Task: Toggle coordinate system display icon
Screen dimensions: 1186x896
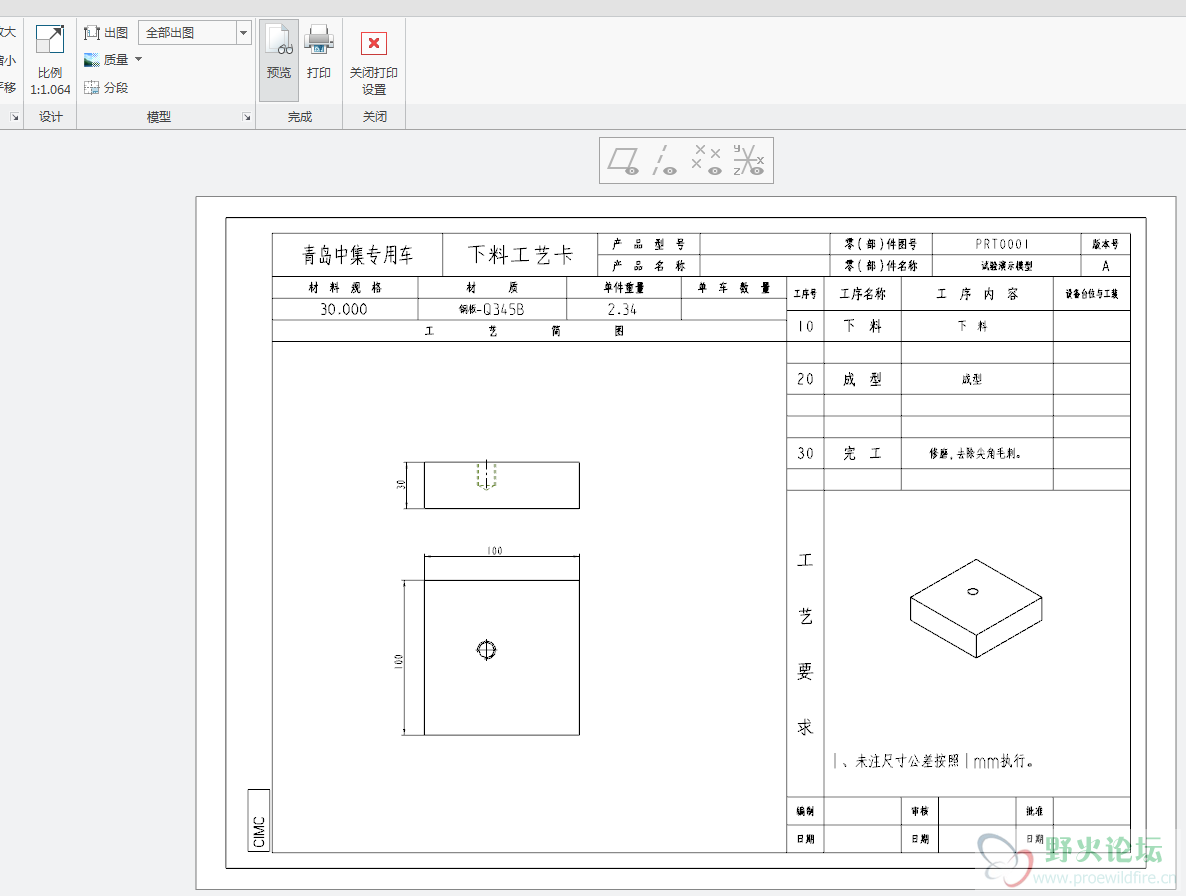Action: point(749,160)
